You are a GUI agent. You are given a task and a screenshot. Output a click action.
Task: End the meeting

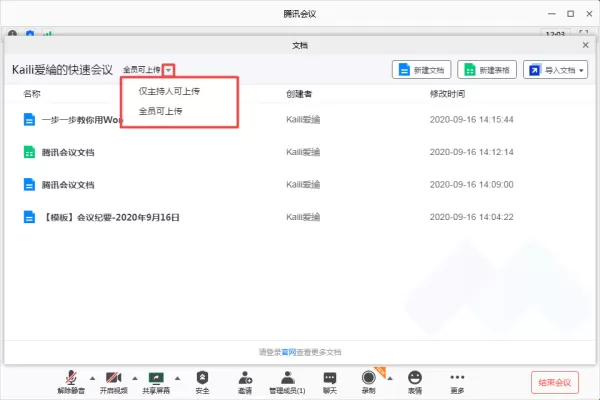coord(554,382)
